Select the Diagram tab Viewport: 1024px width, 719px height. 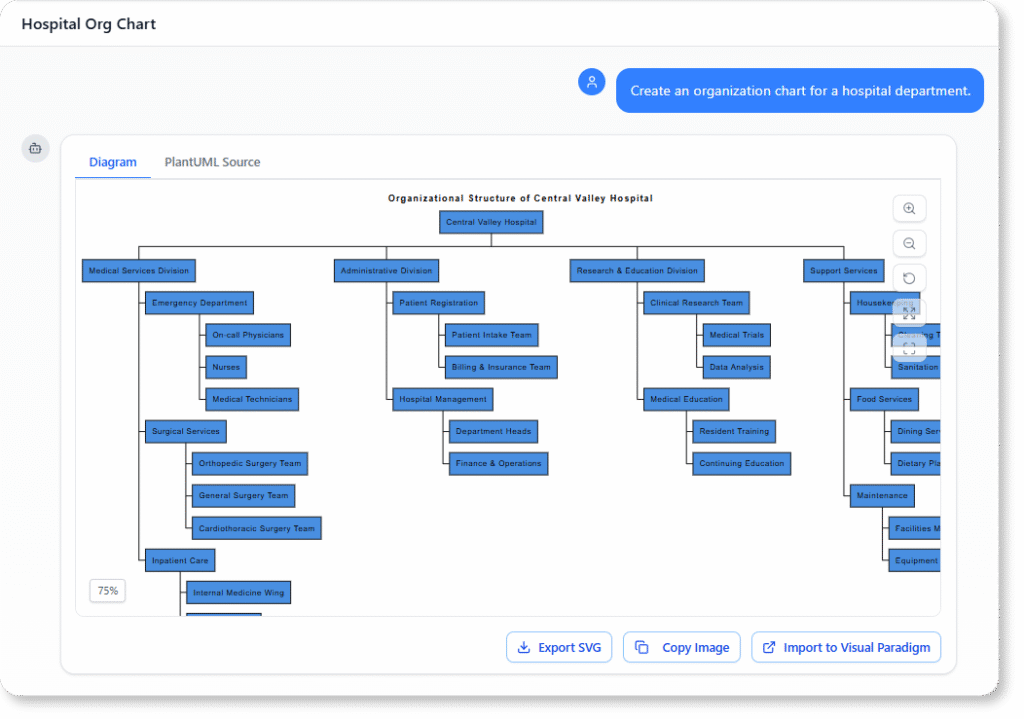[113, 162]
